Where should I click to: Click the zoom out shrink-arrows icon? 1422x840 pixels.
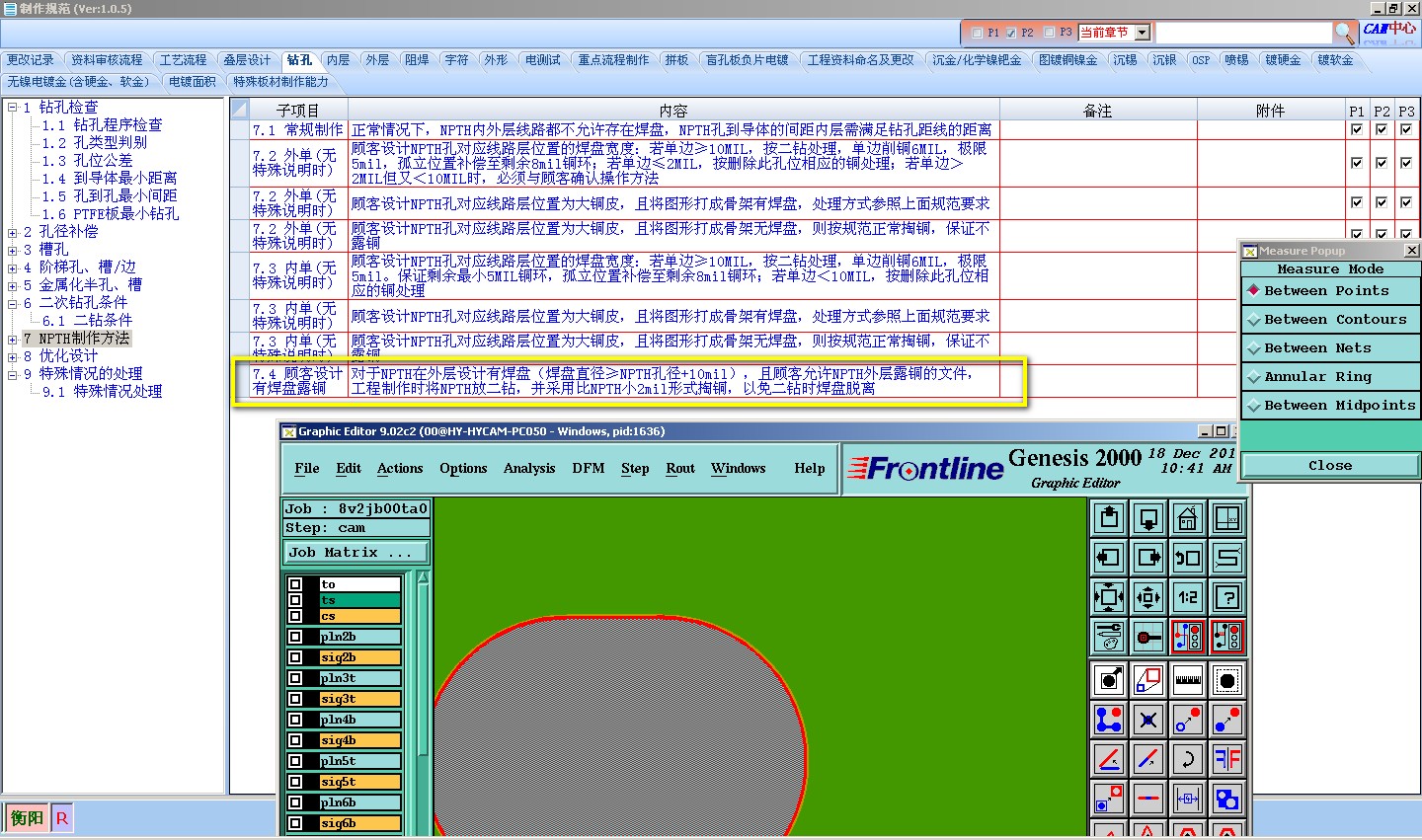pos(1148,597)
